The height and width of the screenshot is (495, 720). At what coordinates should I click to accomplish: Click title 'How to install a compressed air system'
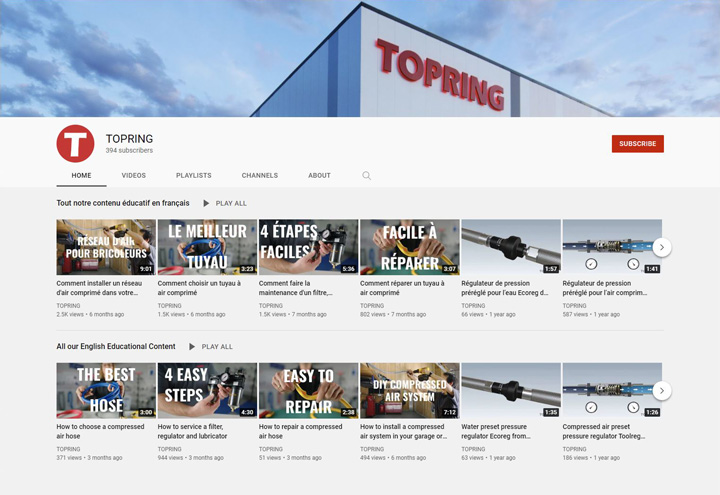click(x=404, y=431)
